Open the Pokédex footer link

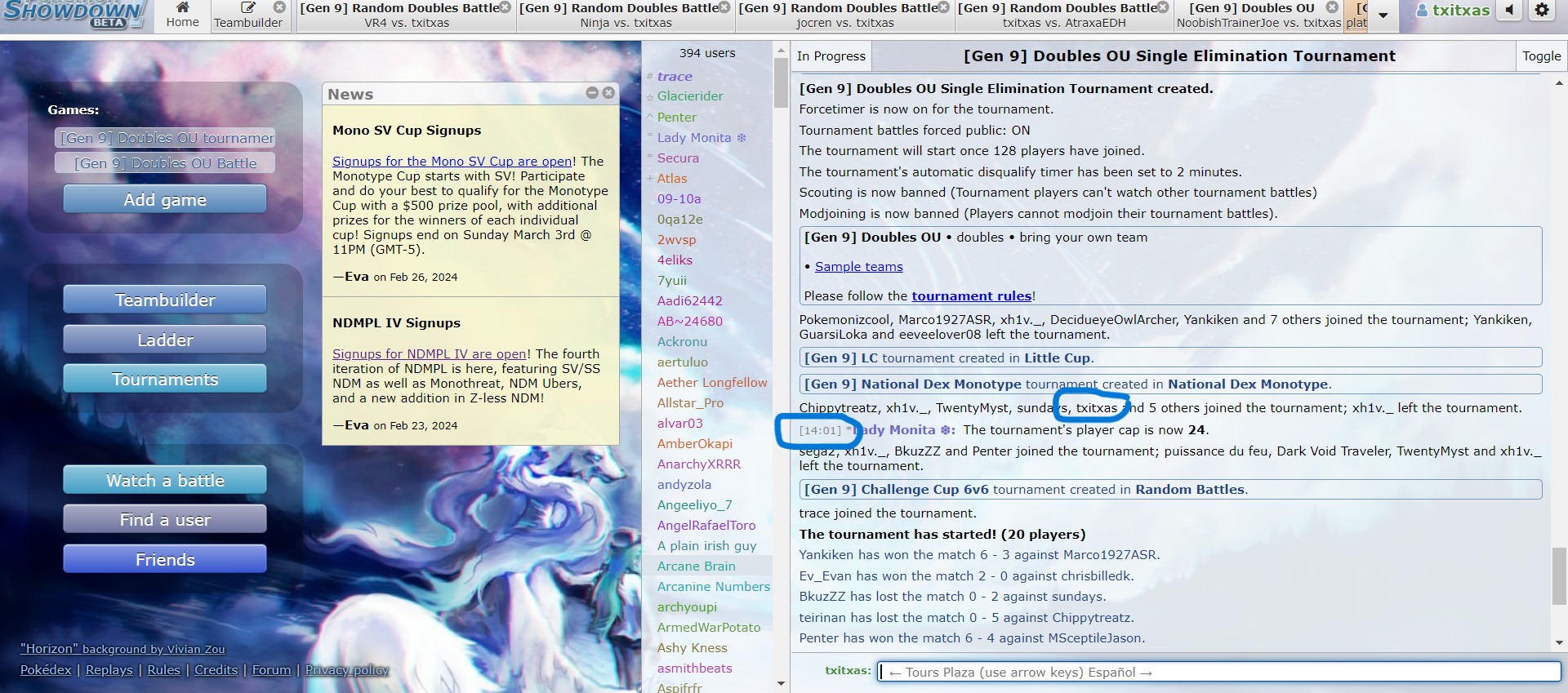pos(46,670)
